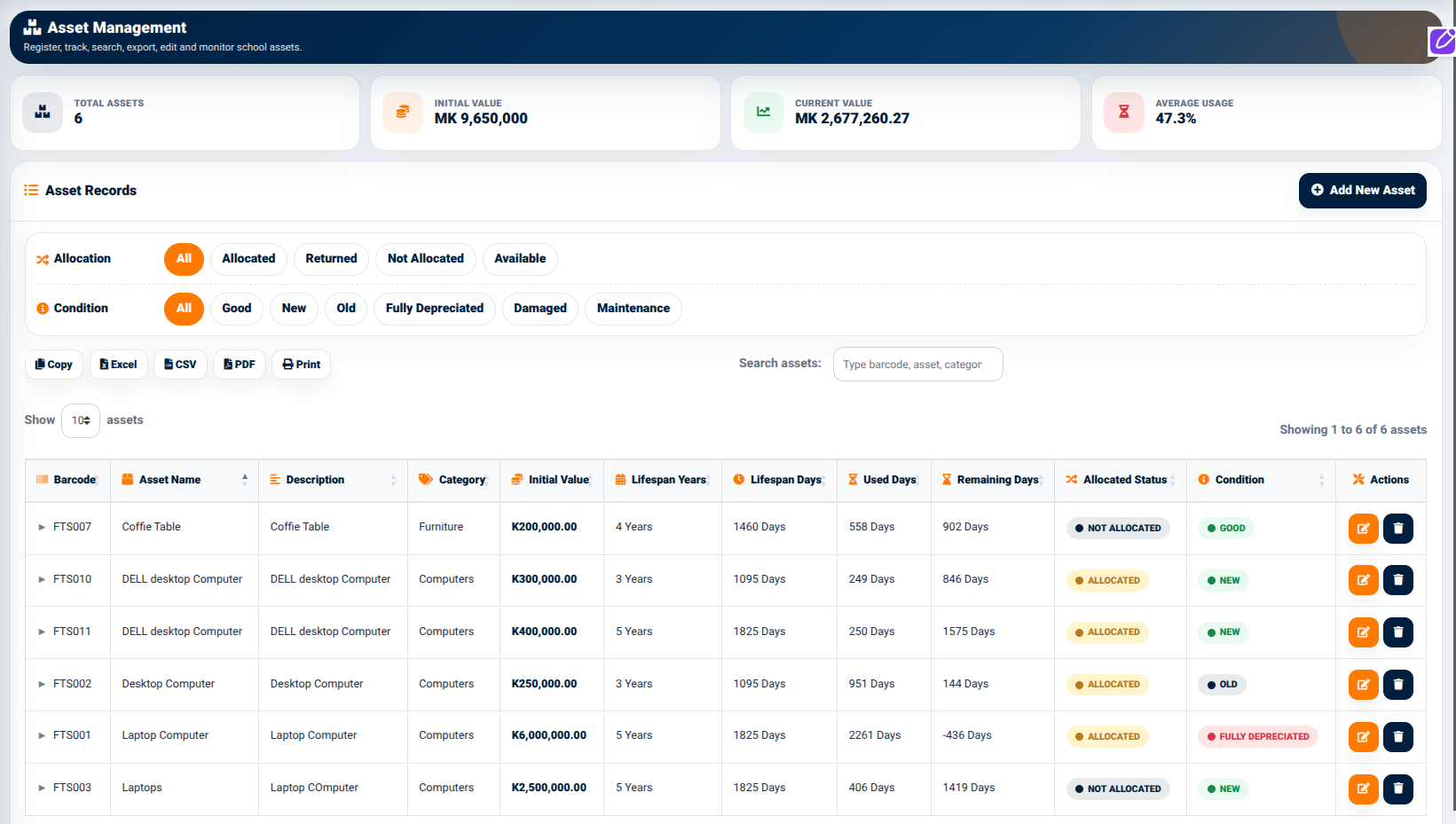This screenshot has width=1456, height=824.
Task: Click the Initial Value coins icon
Action: [403, 113]
